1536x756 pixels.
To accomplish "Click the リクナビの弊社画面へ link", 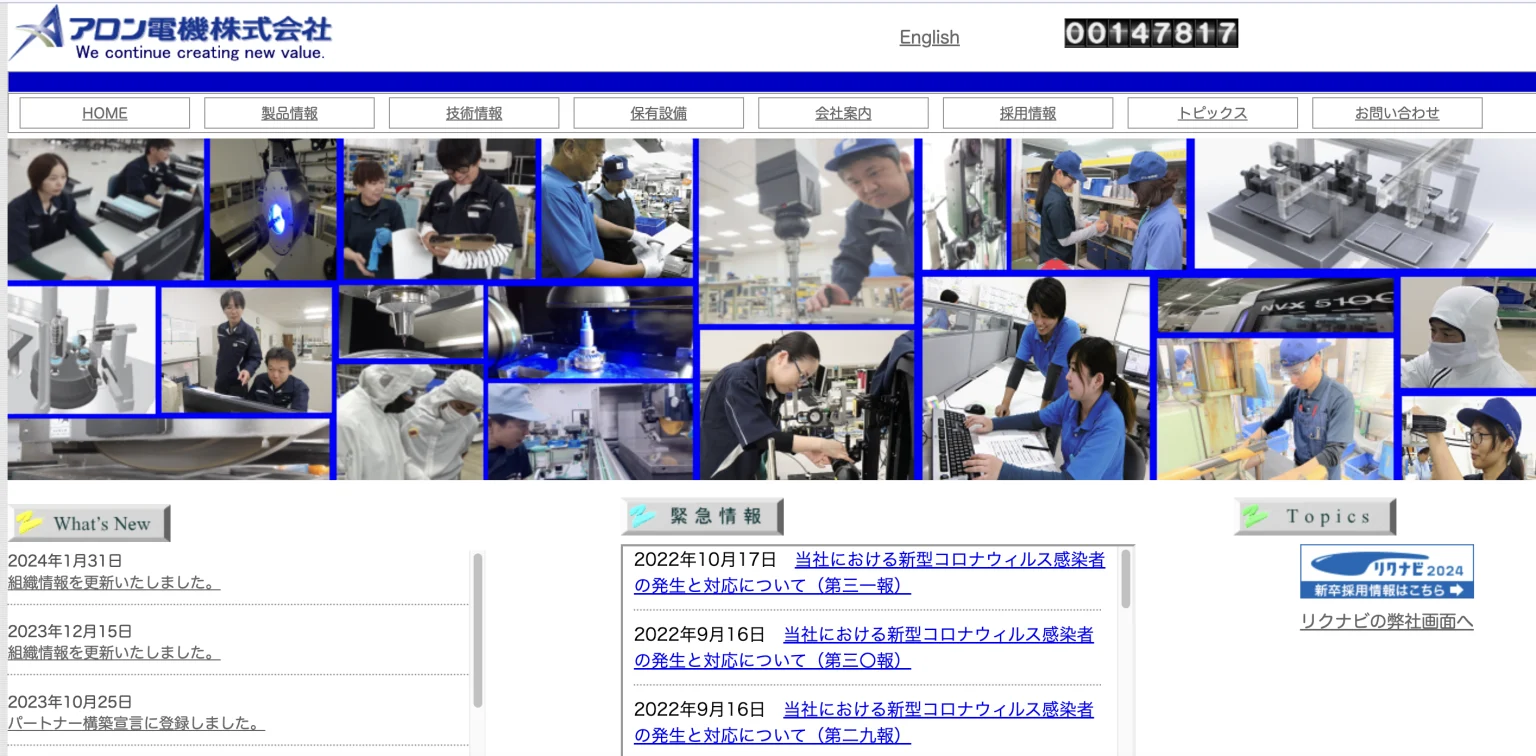I will pos(1386,621).
